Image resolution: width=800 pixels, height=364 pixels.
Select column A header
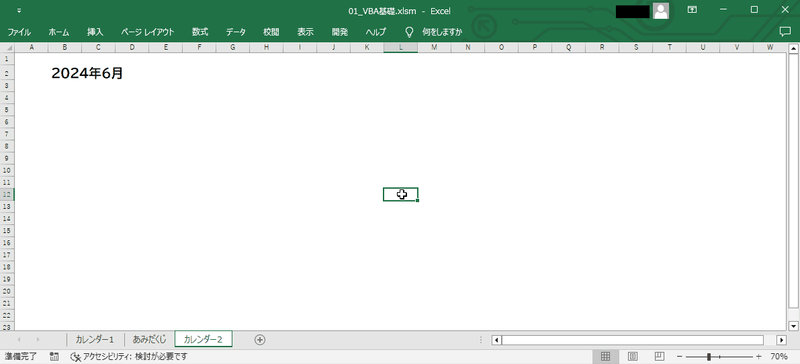point(32,47)
